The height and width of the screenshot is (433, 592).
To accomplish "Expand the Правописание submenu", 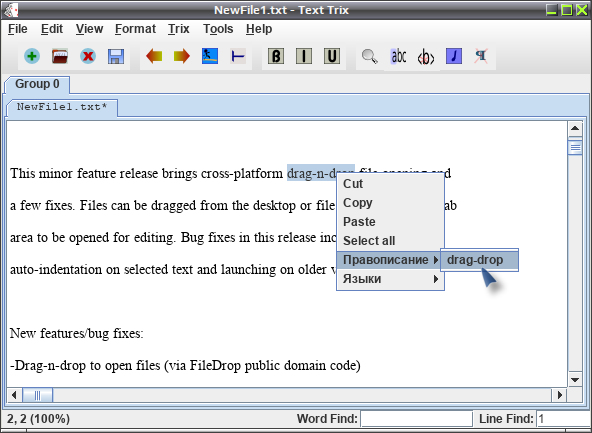I will click(x=390, y=260).
